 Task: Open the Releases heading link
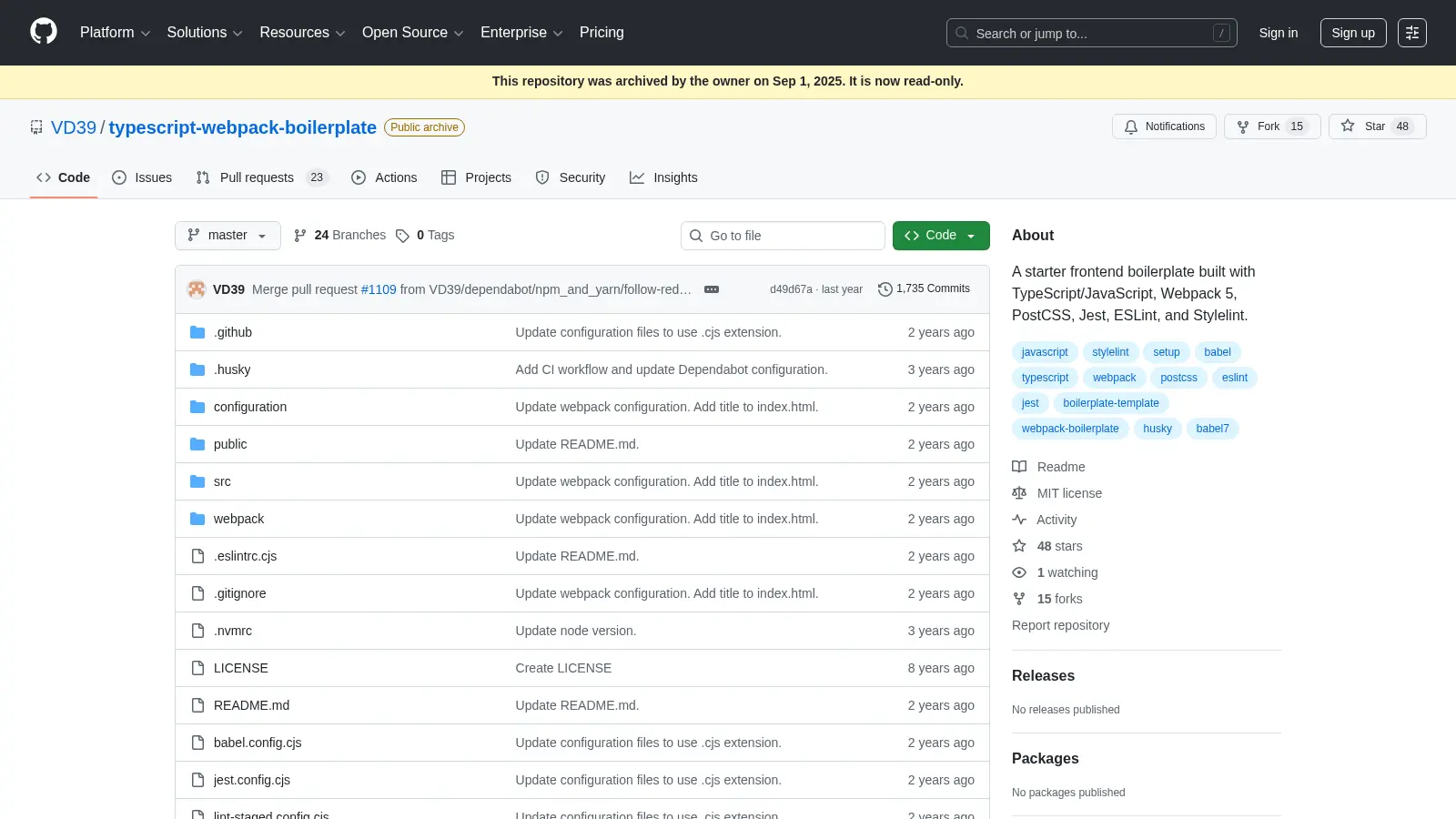pos(1043,676)
